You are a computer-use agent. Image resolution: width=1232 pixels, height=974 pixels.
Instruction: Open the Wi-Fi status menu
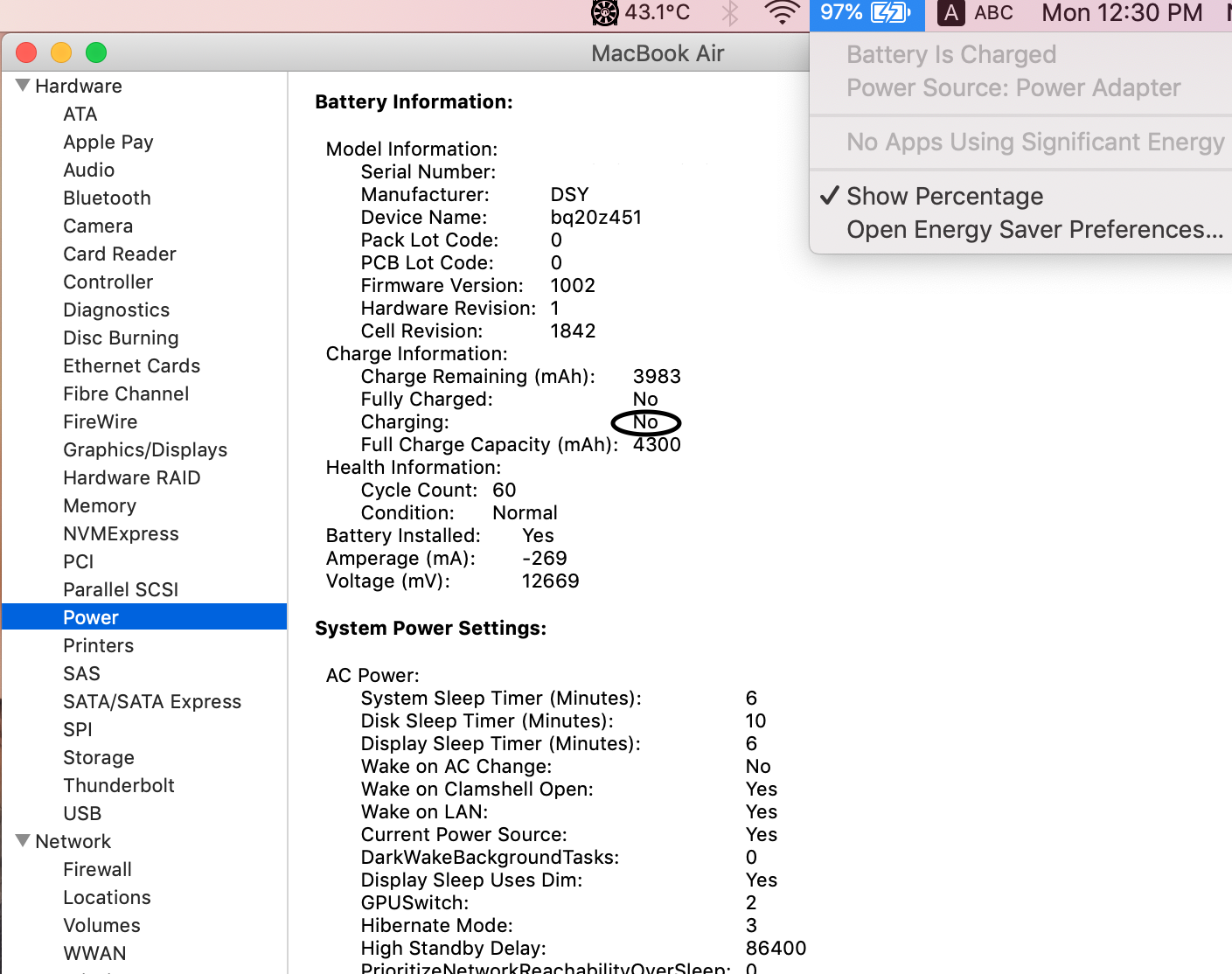[781, 13]
